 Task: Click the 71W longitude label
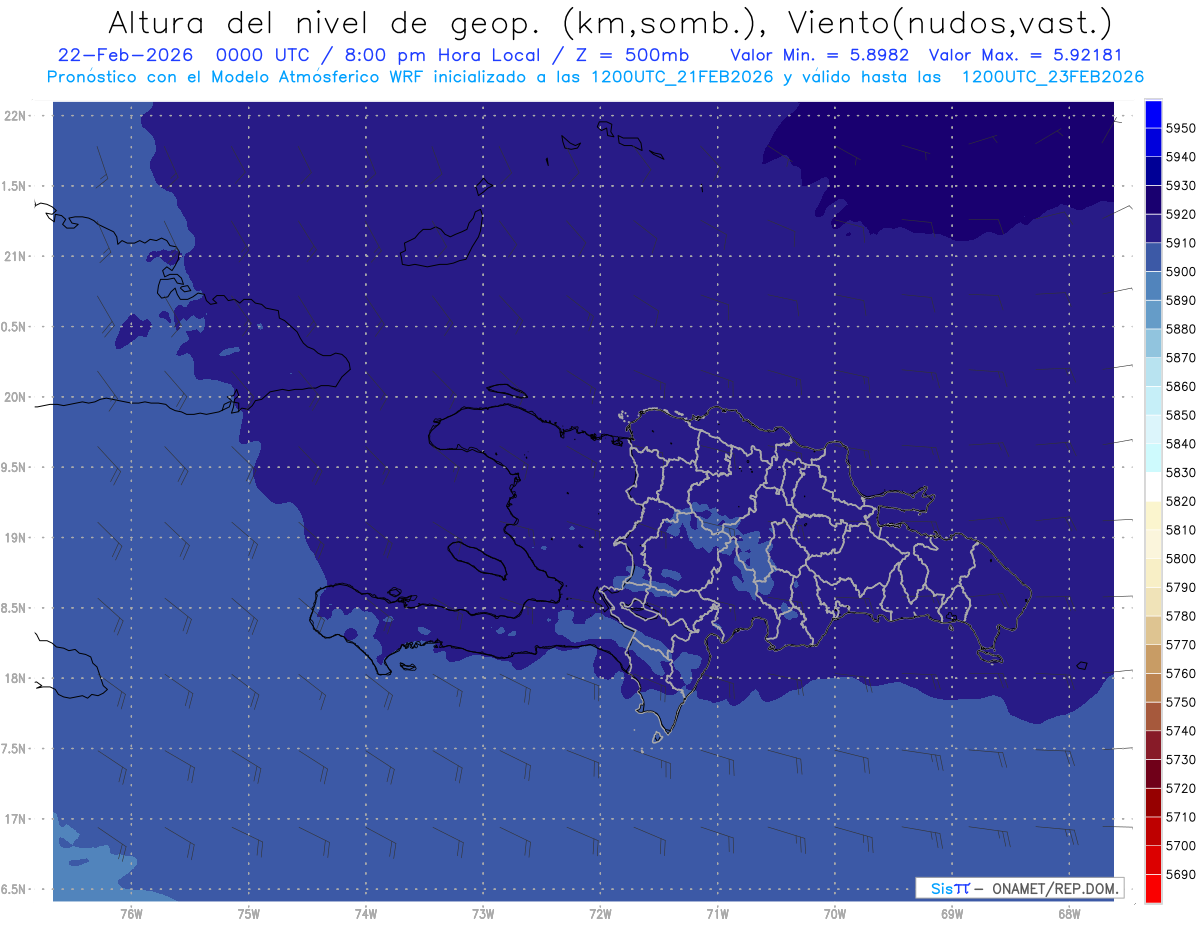717,914
